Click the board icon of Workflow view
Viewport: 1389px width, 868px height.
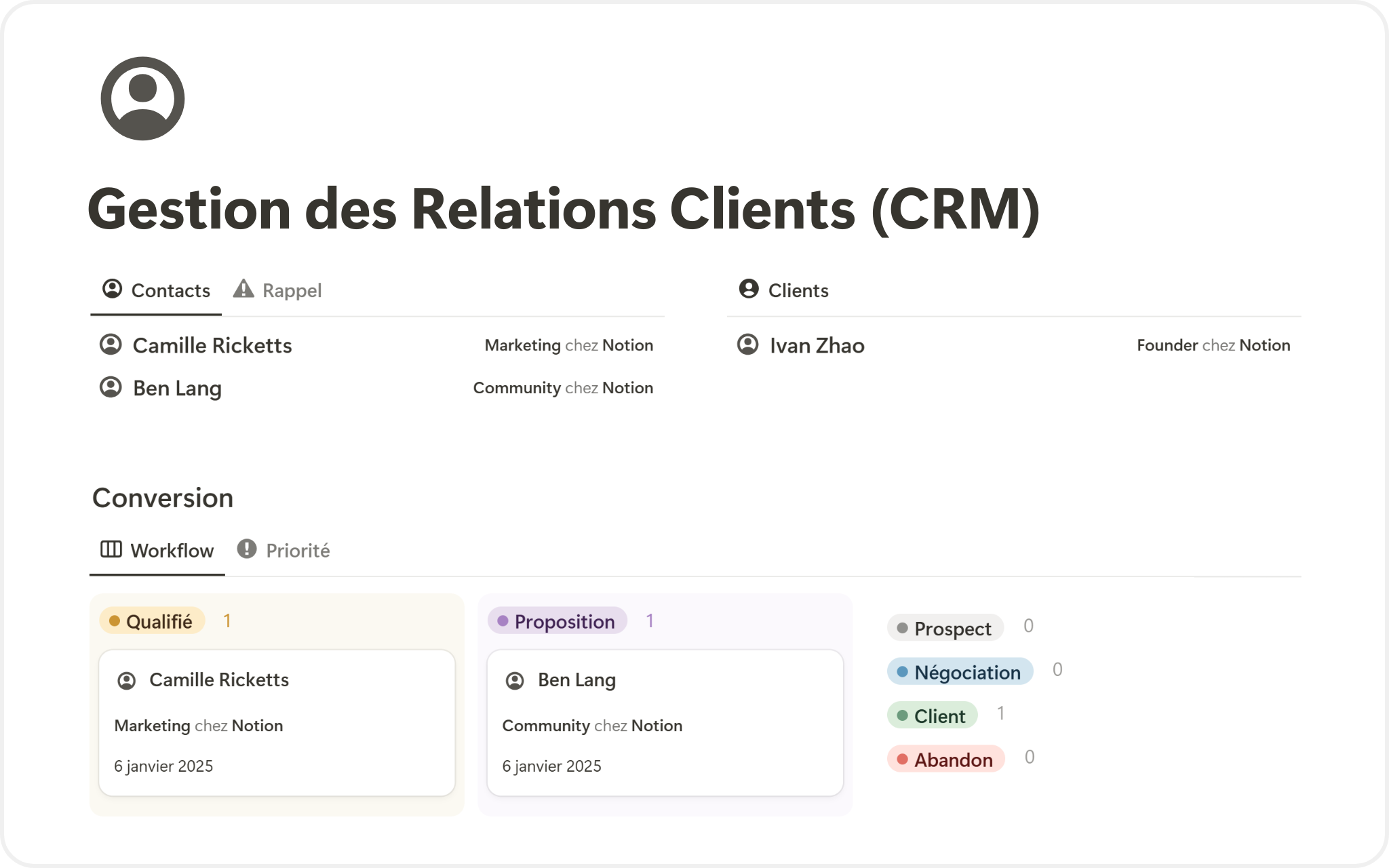pos(111,549)
